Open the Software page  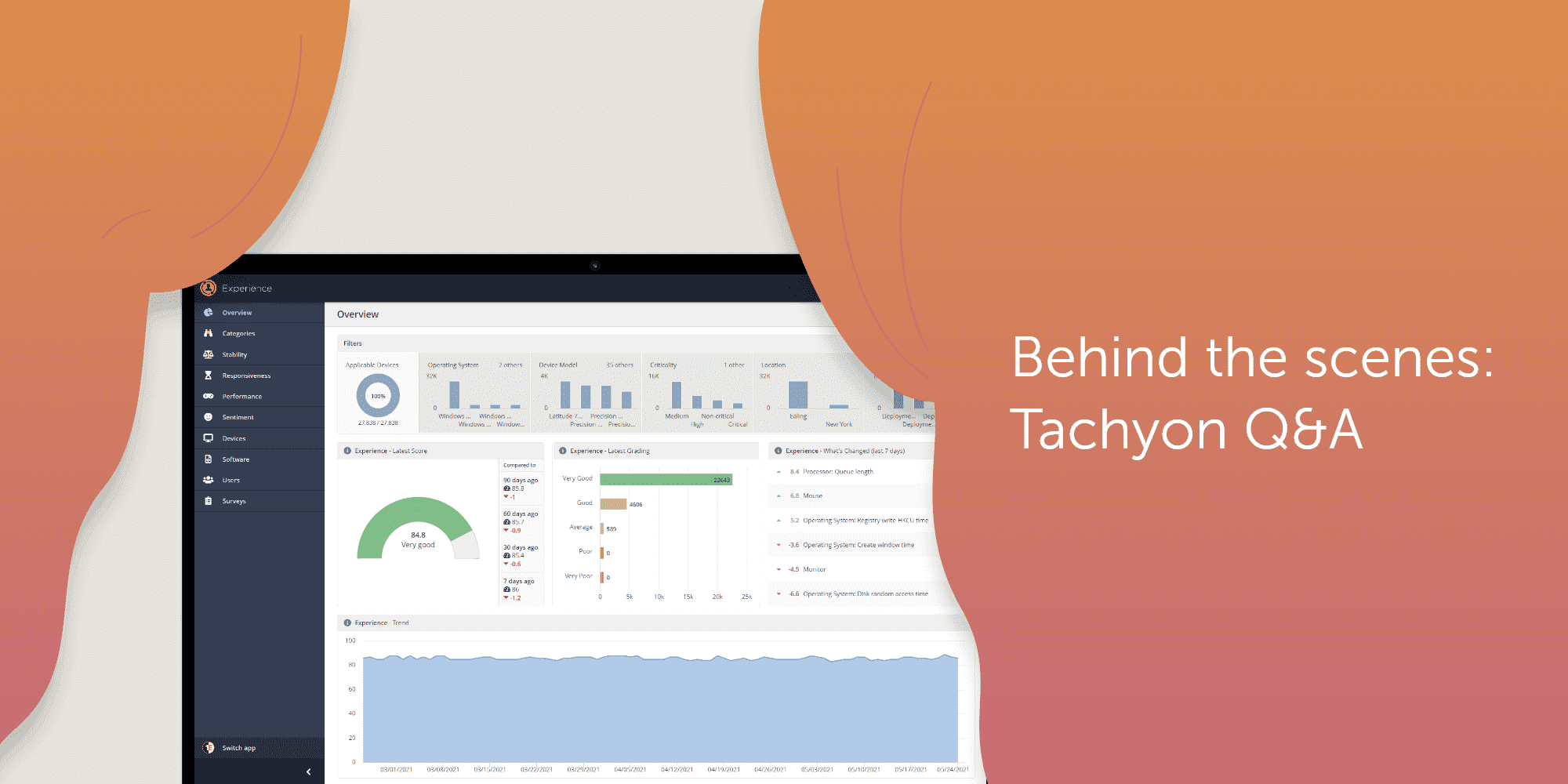tap(260, 459)
